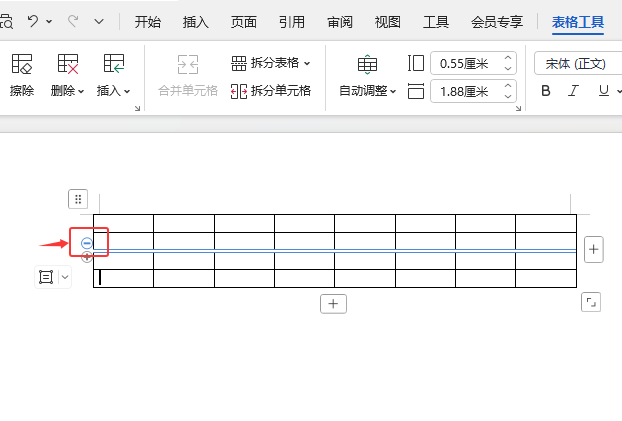Click the plus row insert icon at table's left edge
622x421 pixels.
(87, 257)
